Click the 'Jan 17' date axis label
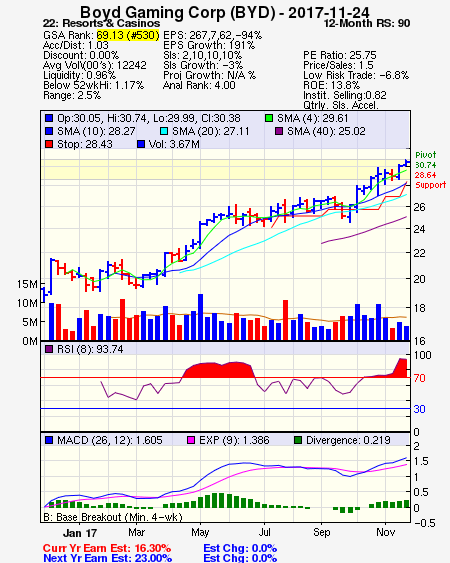 (80, 533)
